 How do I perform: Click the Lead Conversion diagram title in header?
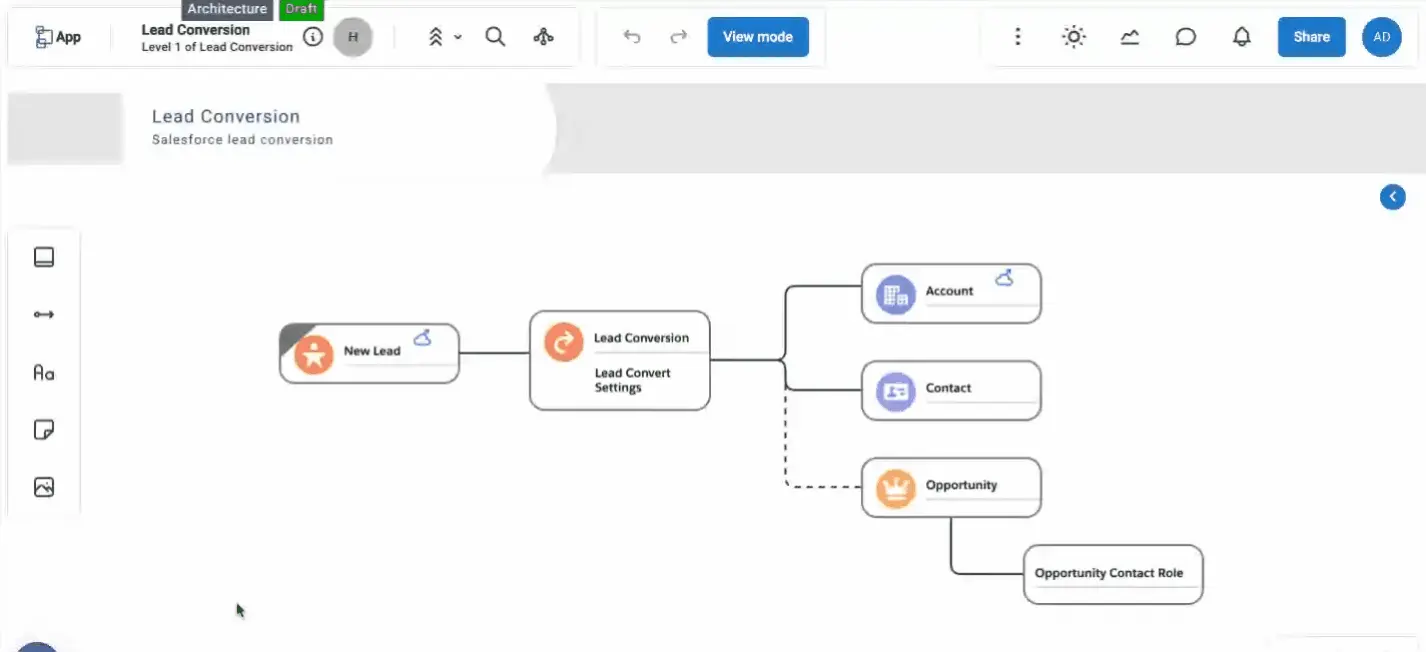coord(196,30)
